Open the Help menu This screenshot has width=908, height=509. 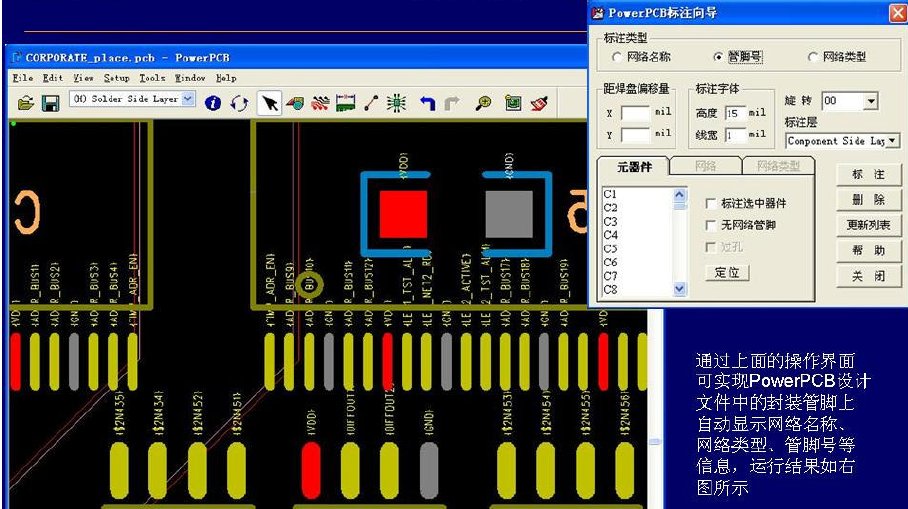[226, 78]
